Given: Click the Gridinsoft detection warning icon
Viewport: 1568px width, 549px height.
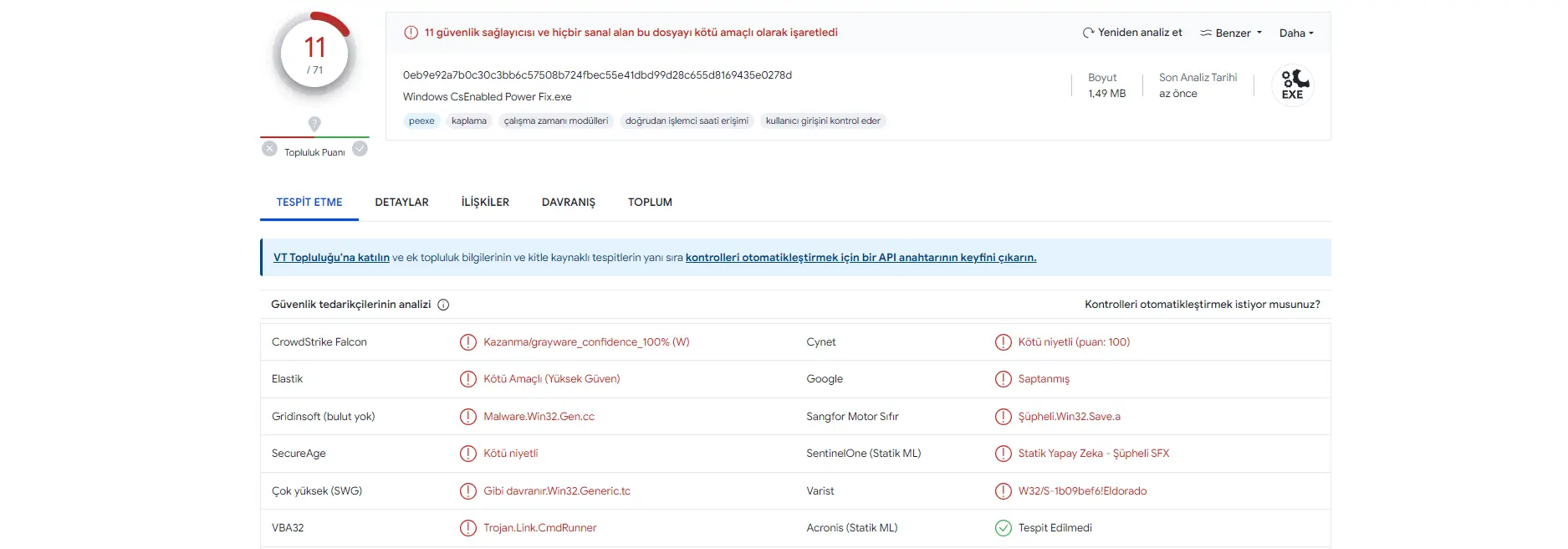Looking at the screenshot, I should [468, 417].
